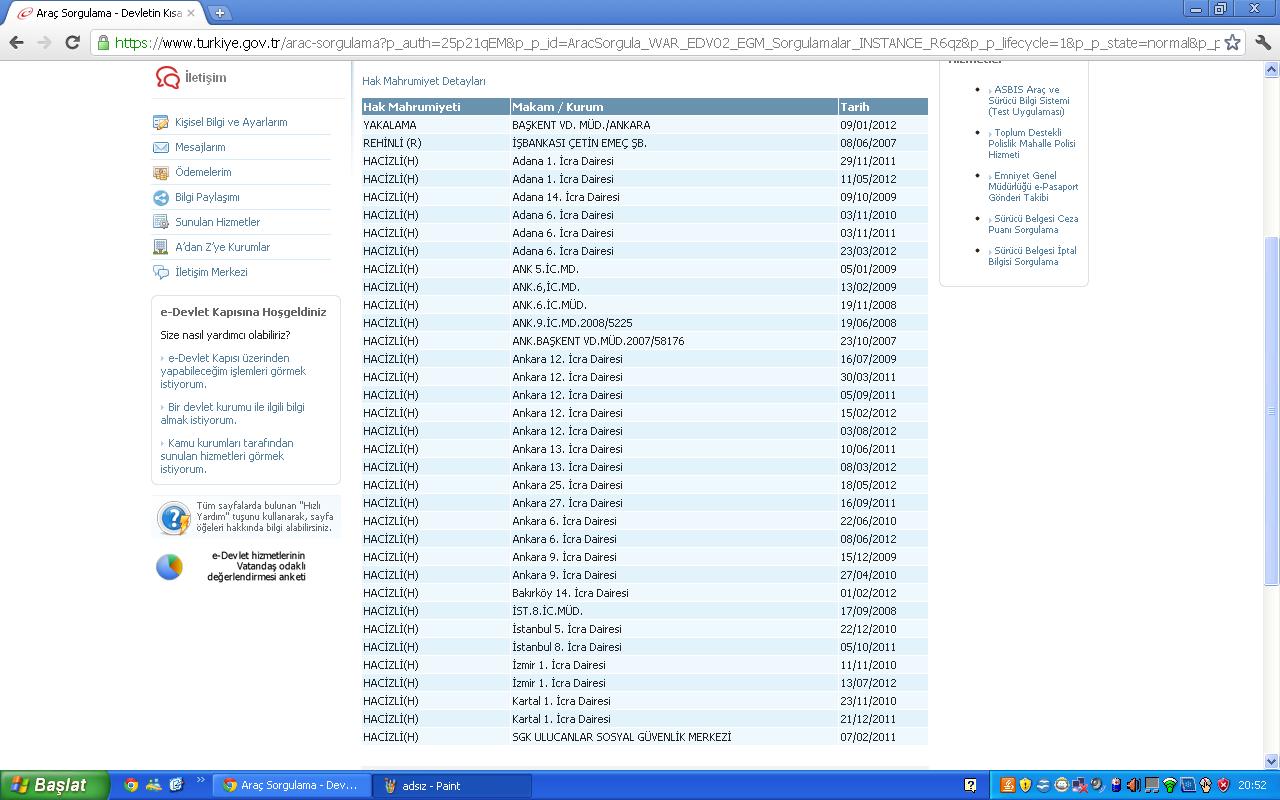Select Araç Sorgulama taskbar button

click(x=290, y=785)
